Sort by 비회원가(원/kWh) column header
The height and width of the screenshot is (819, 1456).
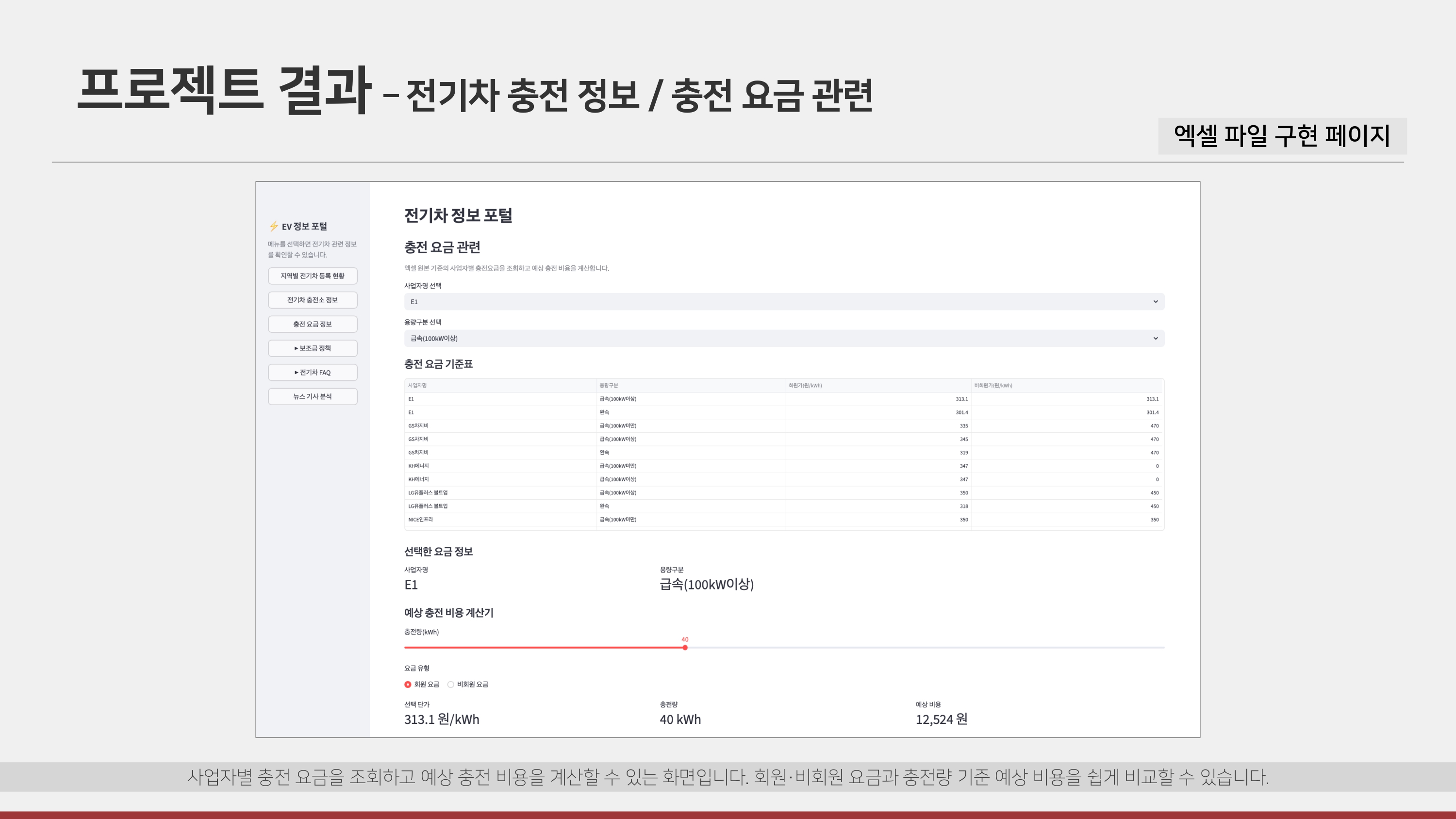coord(993,385)
